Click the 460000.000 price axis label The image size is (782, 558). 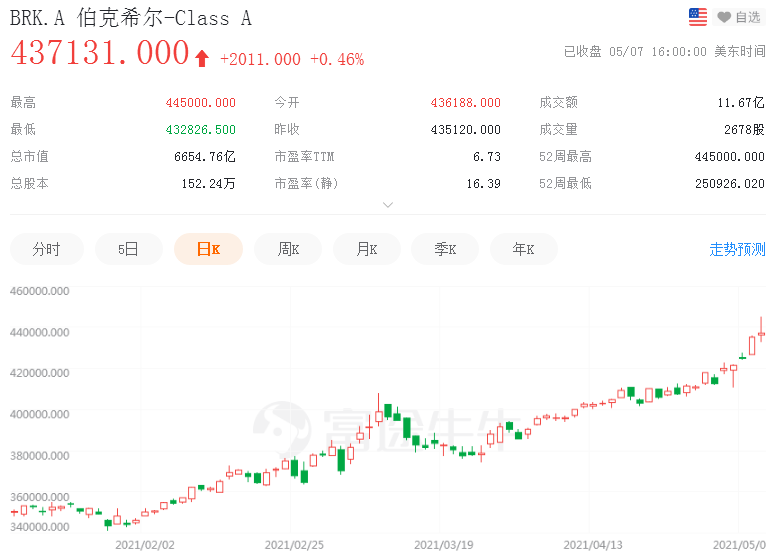coord(39,291)
